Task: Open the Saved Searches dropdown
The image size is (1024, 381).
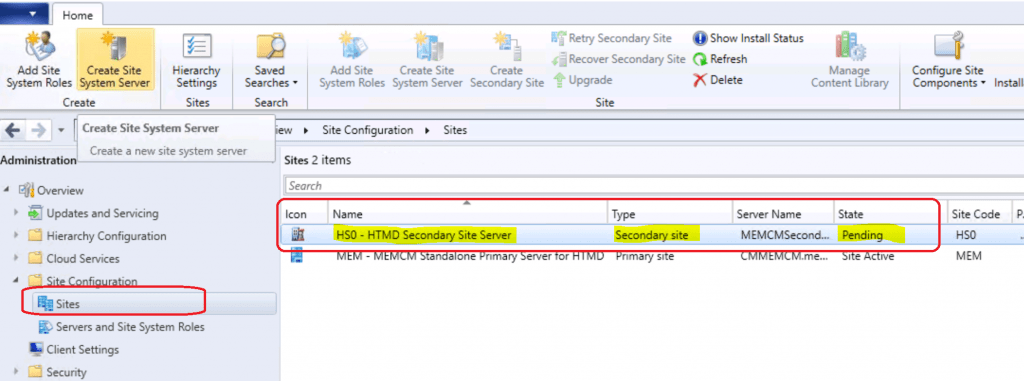Action: 270,60
